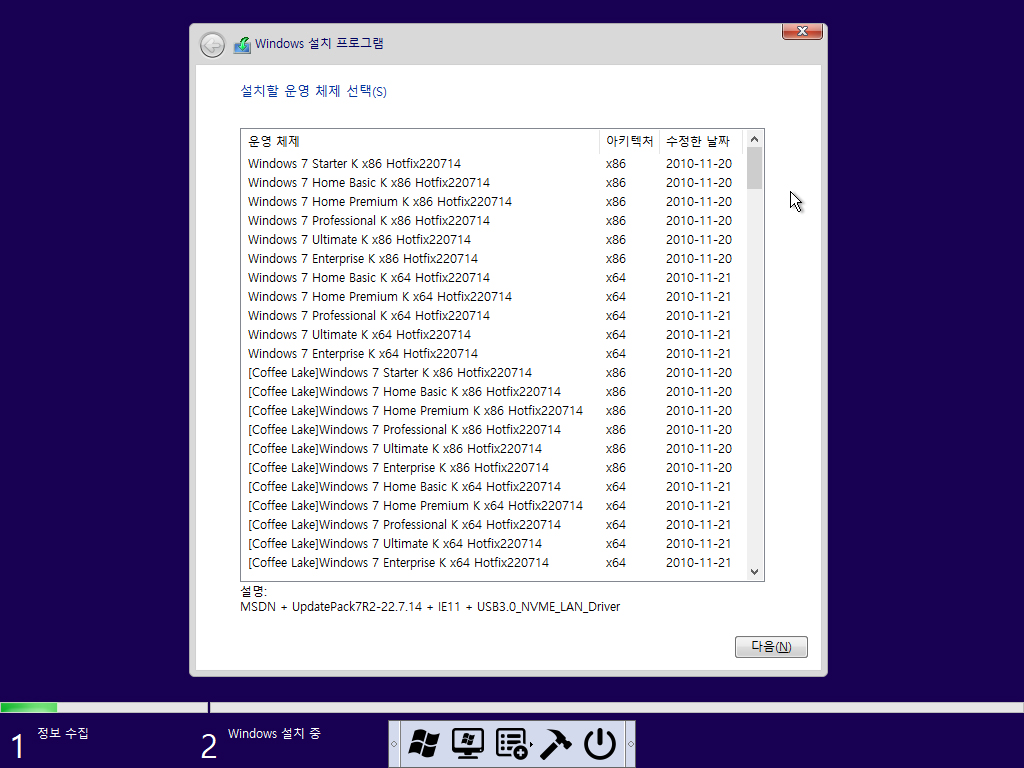Select Windows 7 Home Basic K x86 Hotfix220714
This screenshot has height=768, width=1024.
pyautogui.click(x=493, y=182)
